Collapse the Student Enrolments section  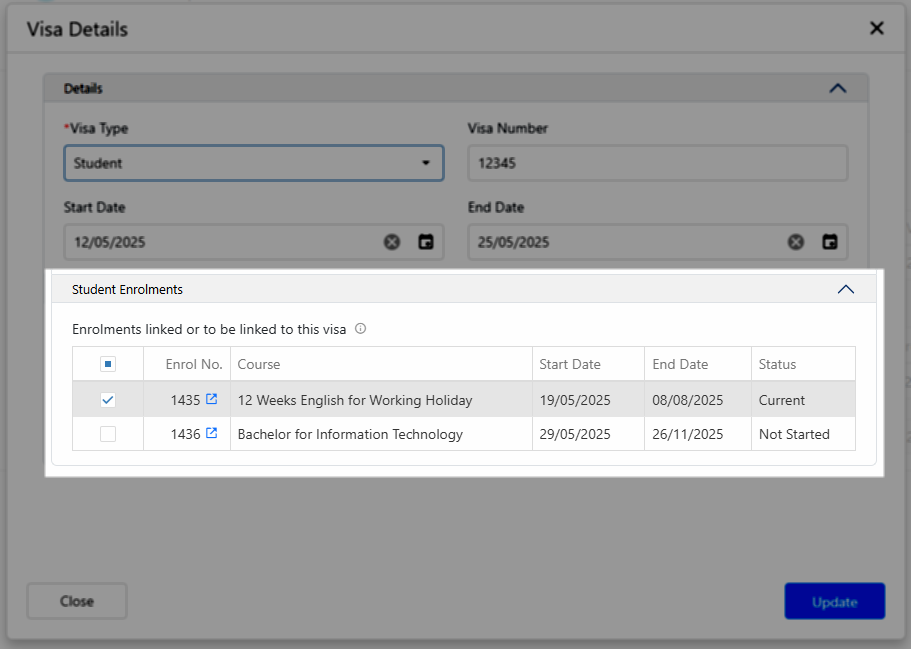(845, 289)
